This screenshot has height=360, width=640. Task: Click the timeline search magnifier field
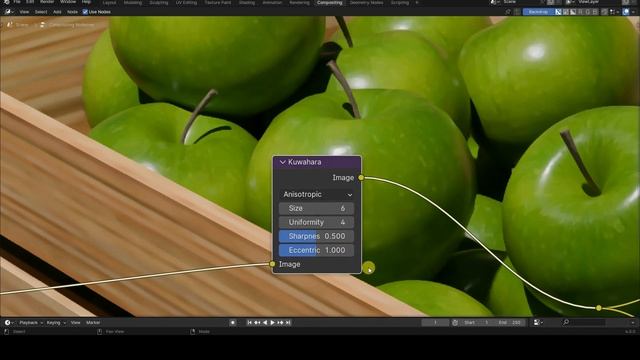click(x=584, y=322)
